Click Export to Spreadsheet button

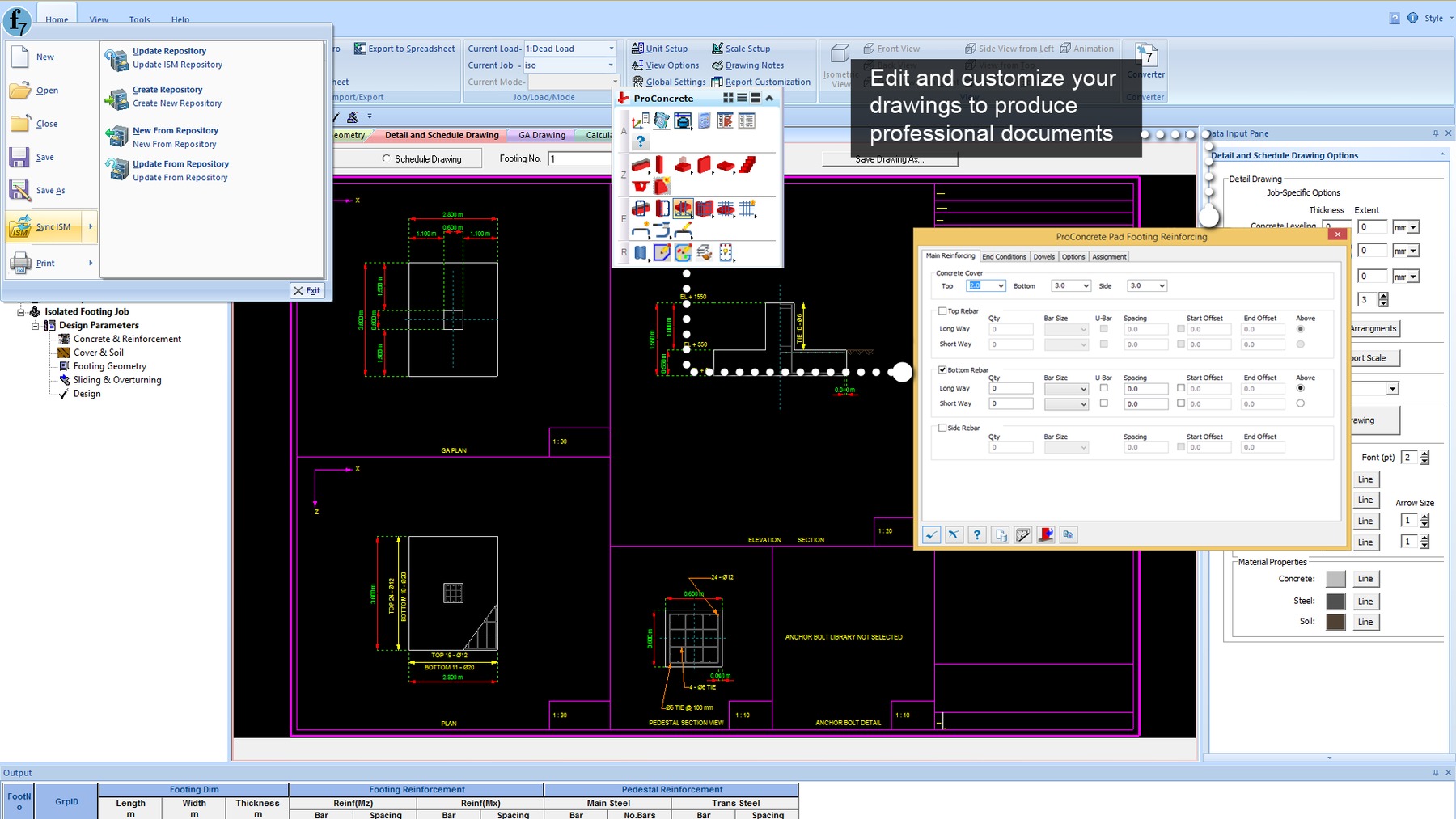[404, 49]
